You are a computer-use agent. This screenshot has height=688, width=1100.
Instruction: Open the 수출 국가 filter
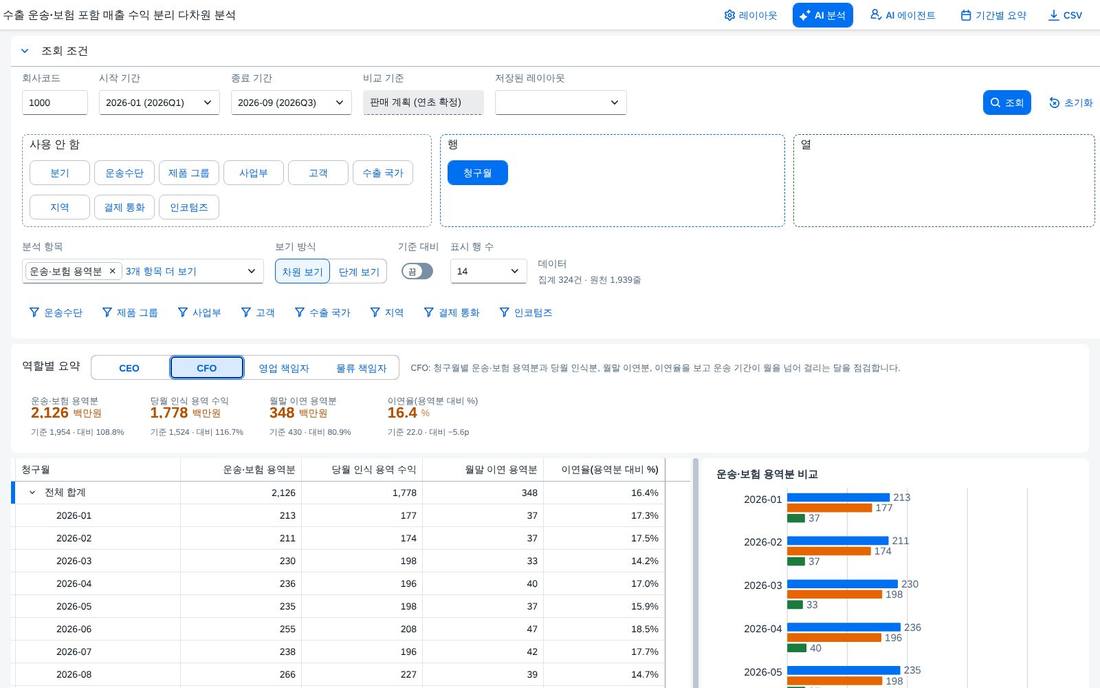point(322,312)
